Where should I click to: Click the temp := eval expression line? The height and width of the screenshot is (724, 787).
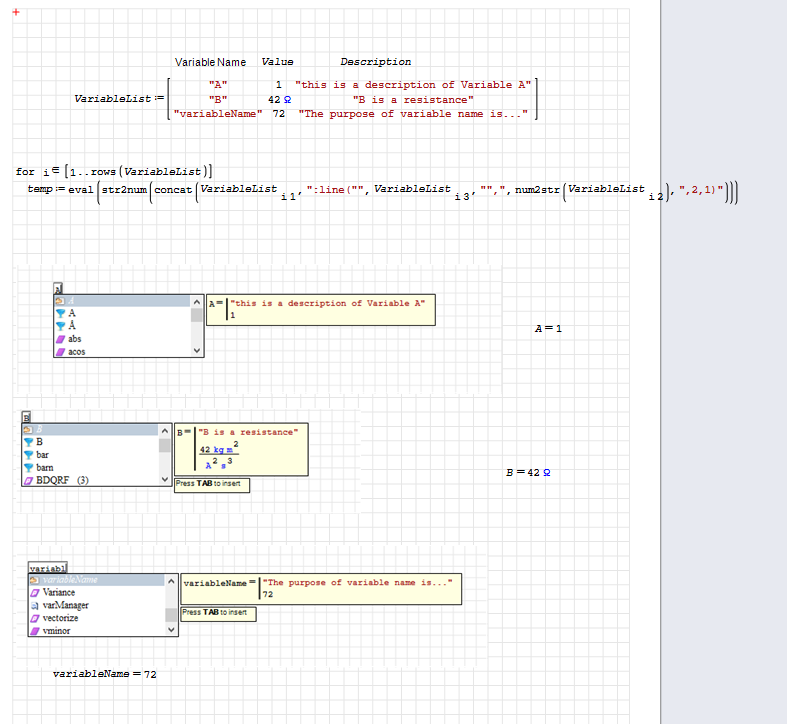point(380,192)
